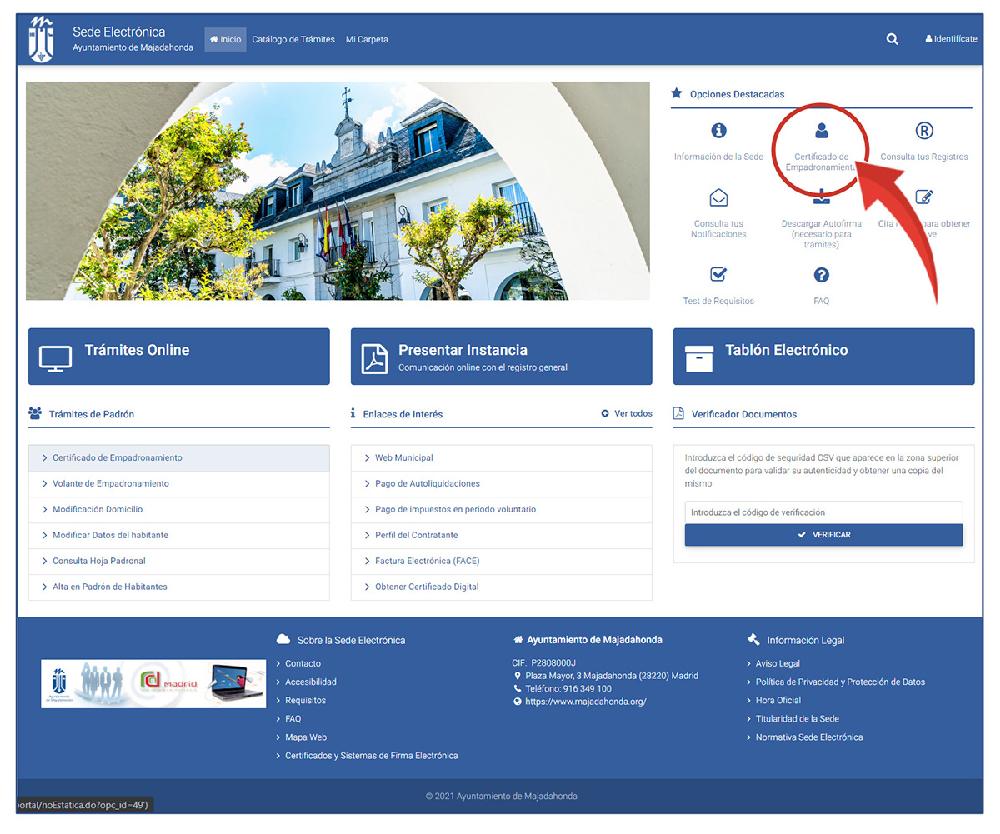1000x834 pixels.
Task: Go to Mi Carpeta tab
Action: (367, 39)
